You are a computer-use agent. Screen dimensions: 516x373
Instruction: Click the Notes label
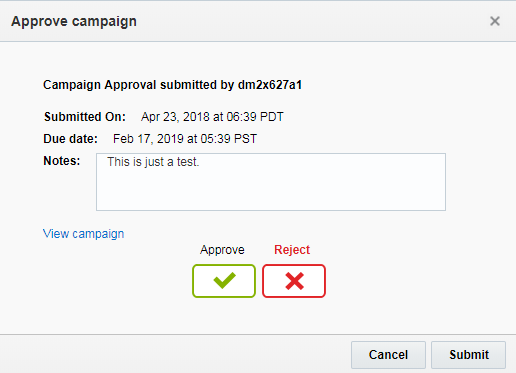[62, 161]
